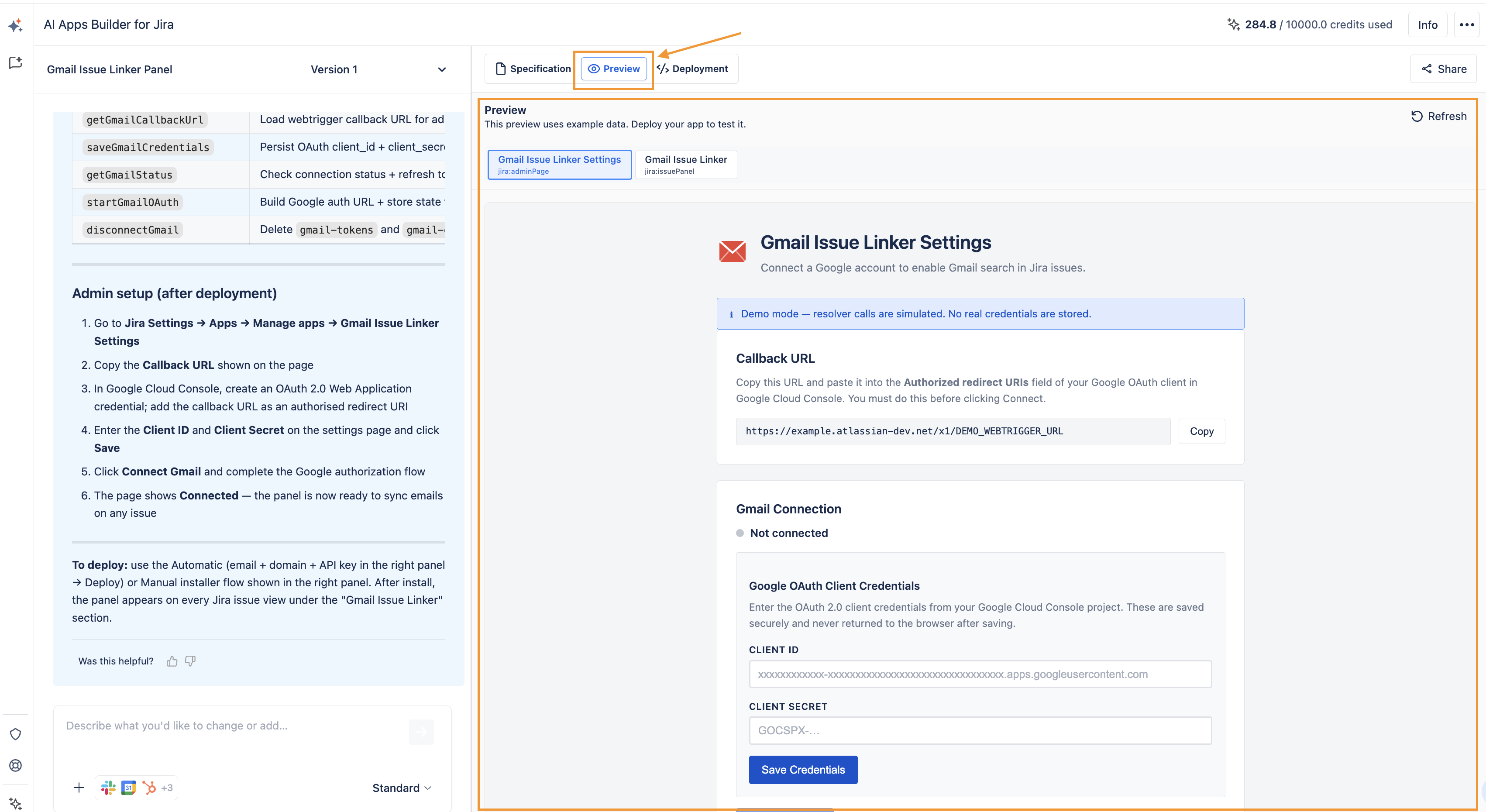
Task: Click the AI sparkle logo in sidebar
Action: (16, 25)
